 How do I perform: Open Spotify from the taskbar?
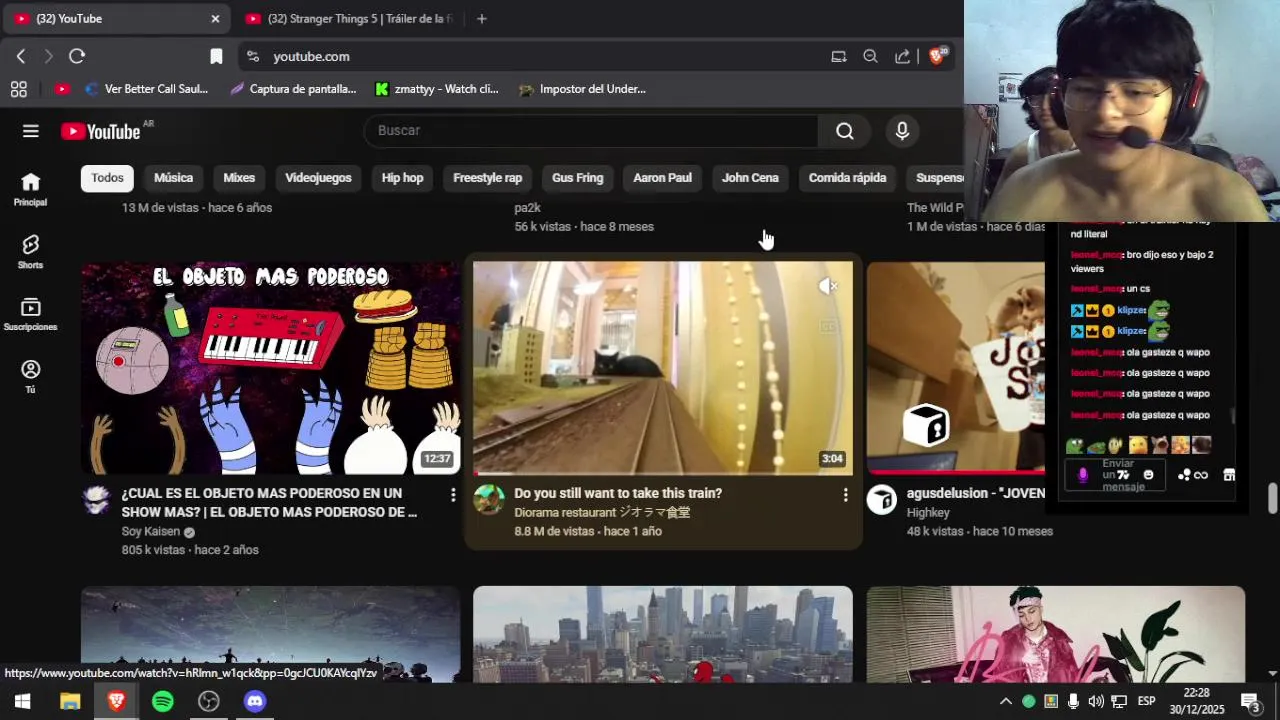[x=162, y=701]
